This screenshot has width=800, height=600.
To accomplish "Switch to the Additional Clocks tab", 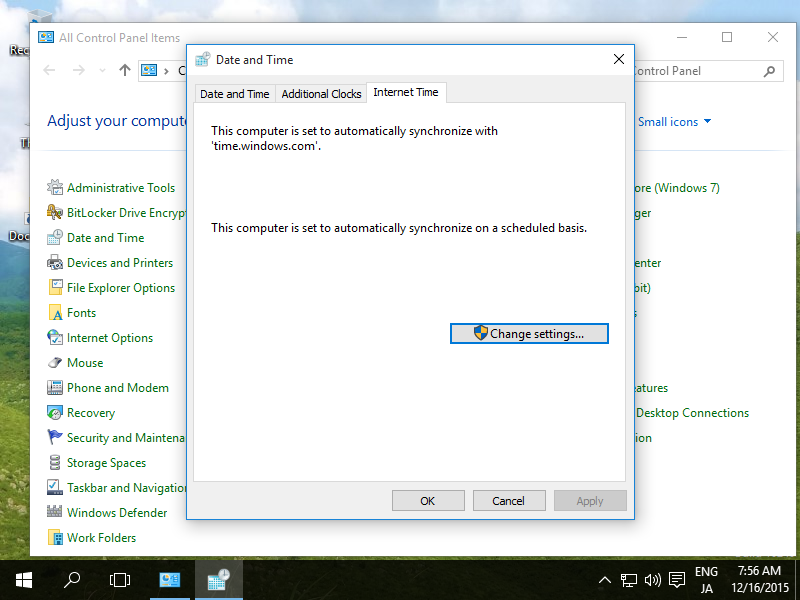I will click(x=321, y=93).
